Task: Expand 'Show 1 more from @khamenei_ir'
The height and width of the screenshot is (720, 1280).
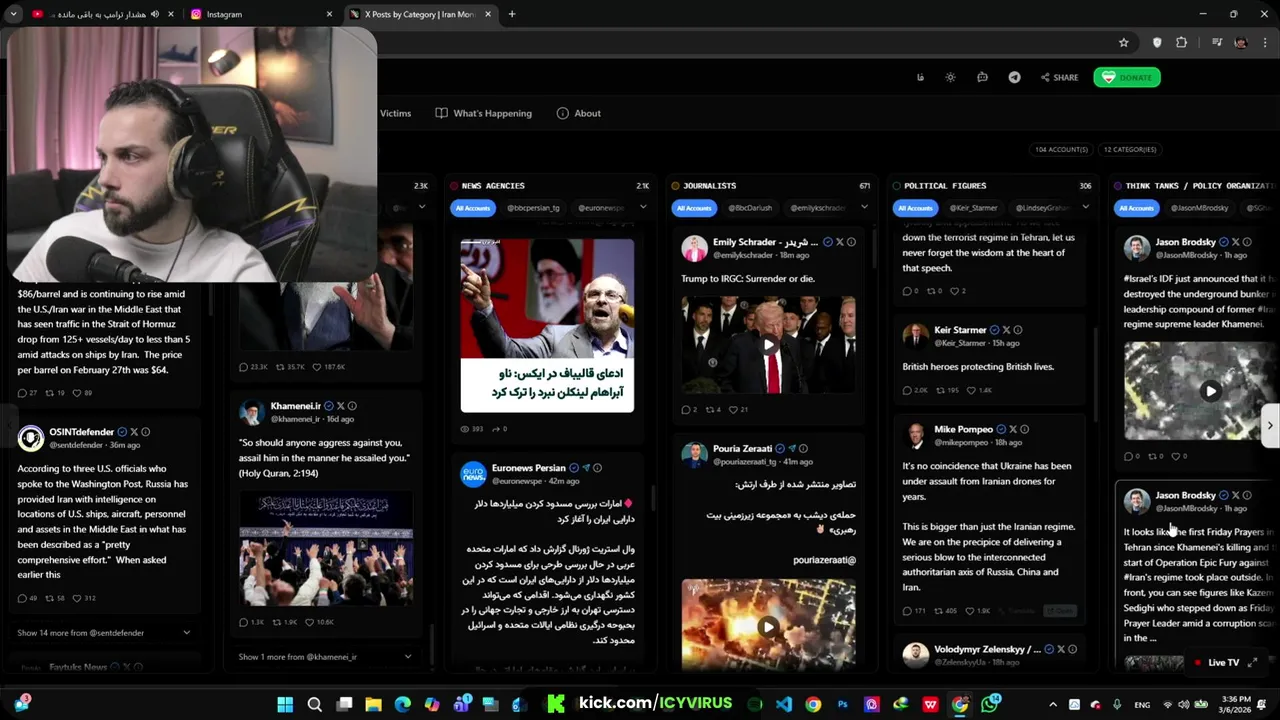Action: pos(325,656)
